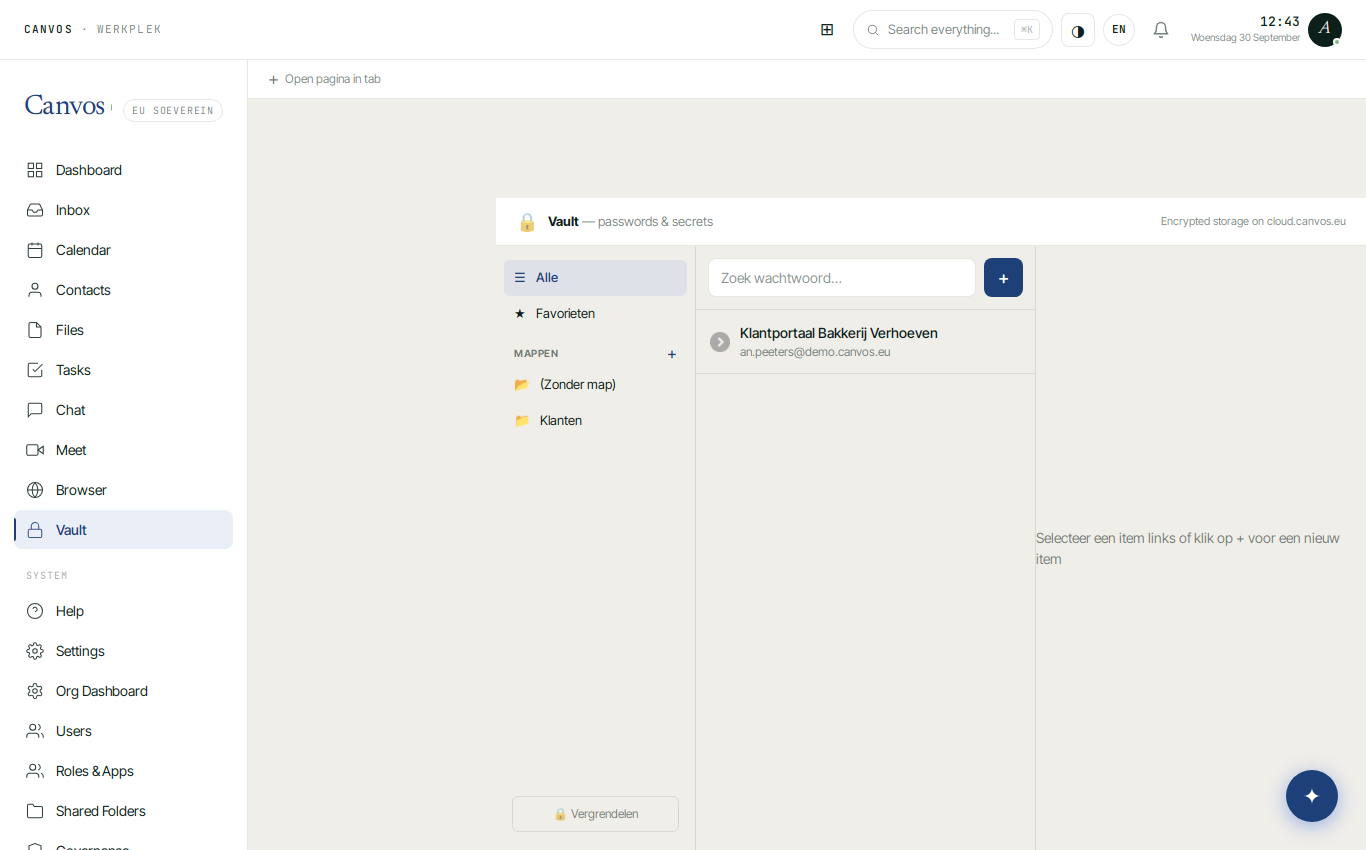
Task: Open the Dashboard from the sidebar
Action: (123, 170)
